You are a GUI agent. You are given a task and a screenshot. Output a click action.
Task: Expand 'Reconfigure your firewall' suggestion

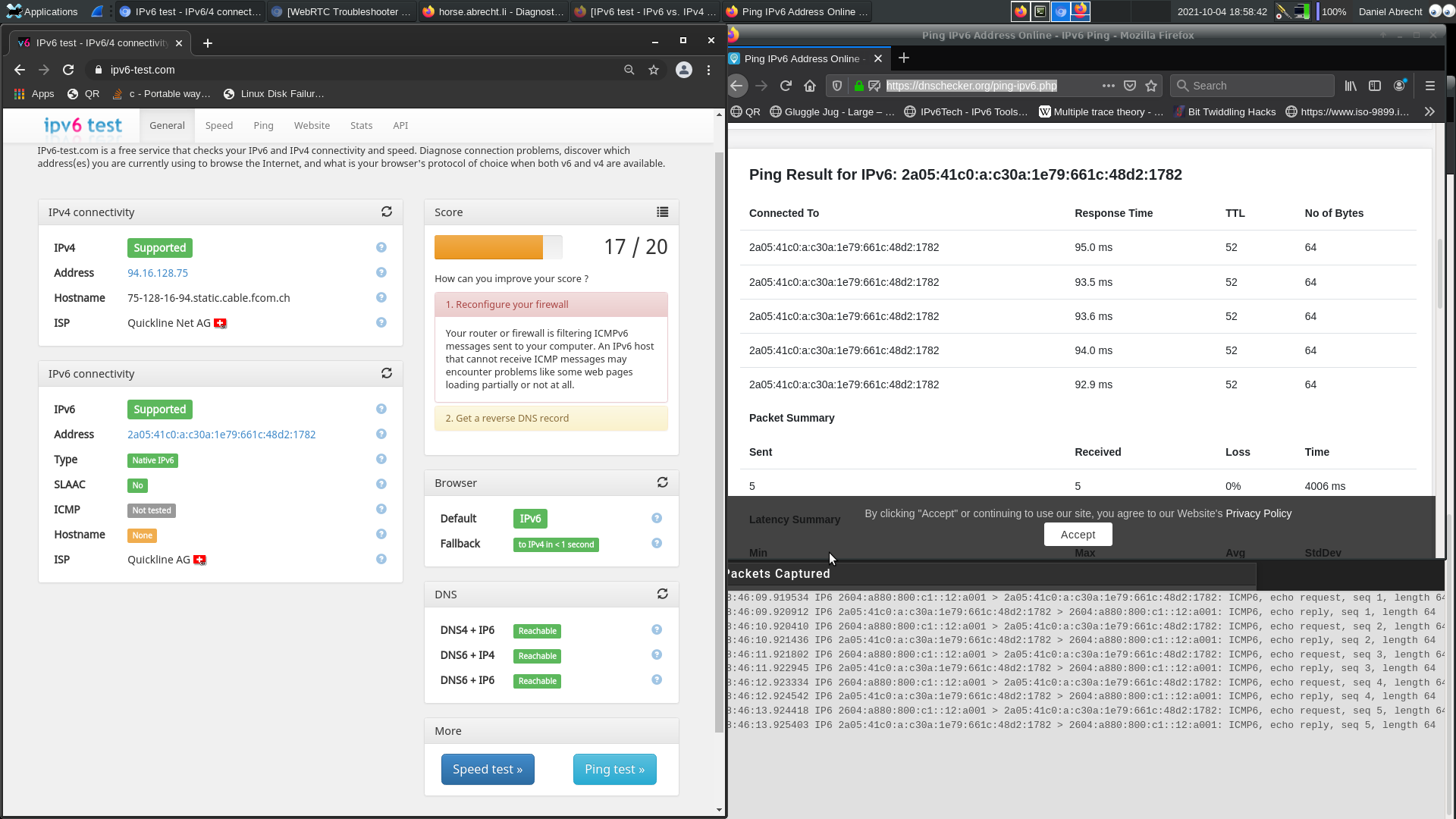(551, 304)
